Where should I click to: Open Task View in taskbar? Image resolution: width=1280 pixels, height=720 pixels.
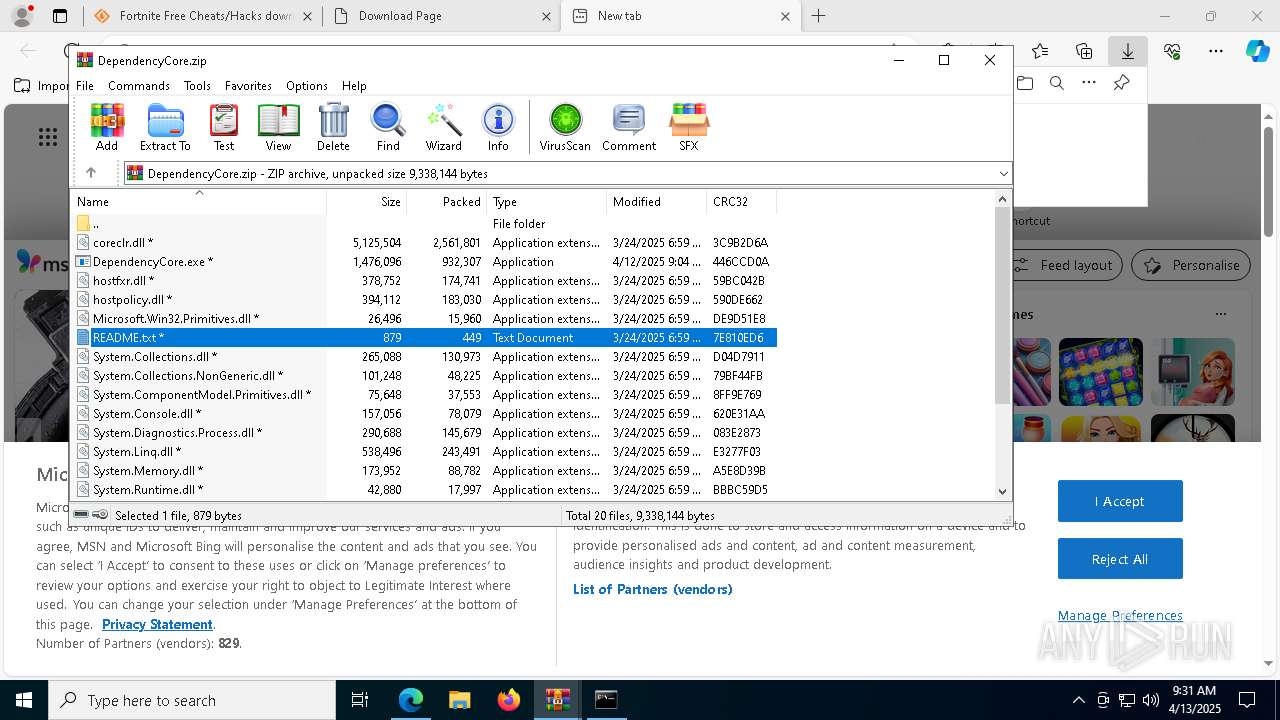point(360,700)
